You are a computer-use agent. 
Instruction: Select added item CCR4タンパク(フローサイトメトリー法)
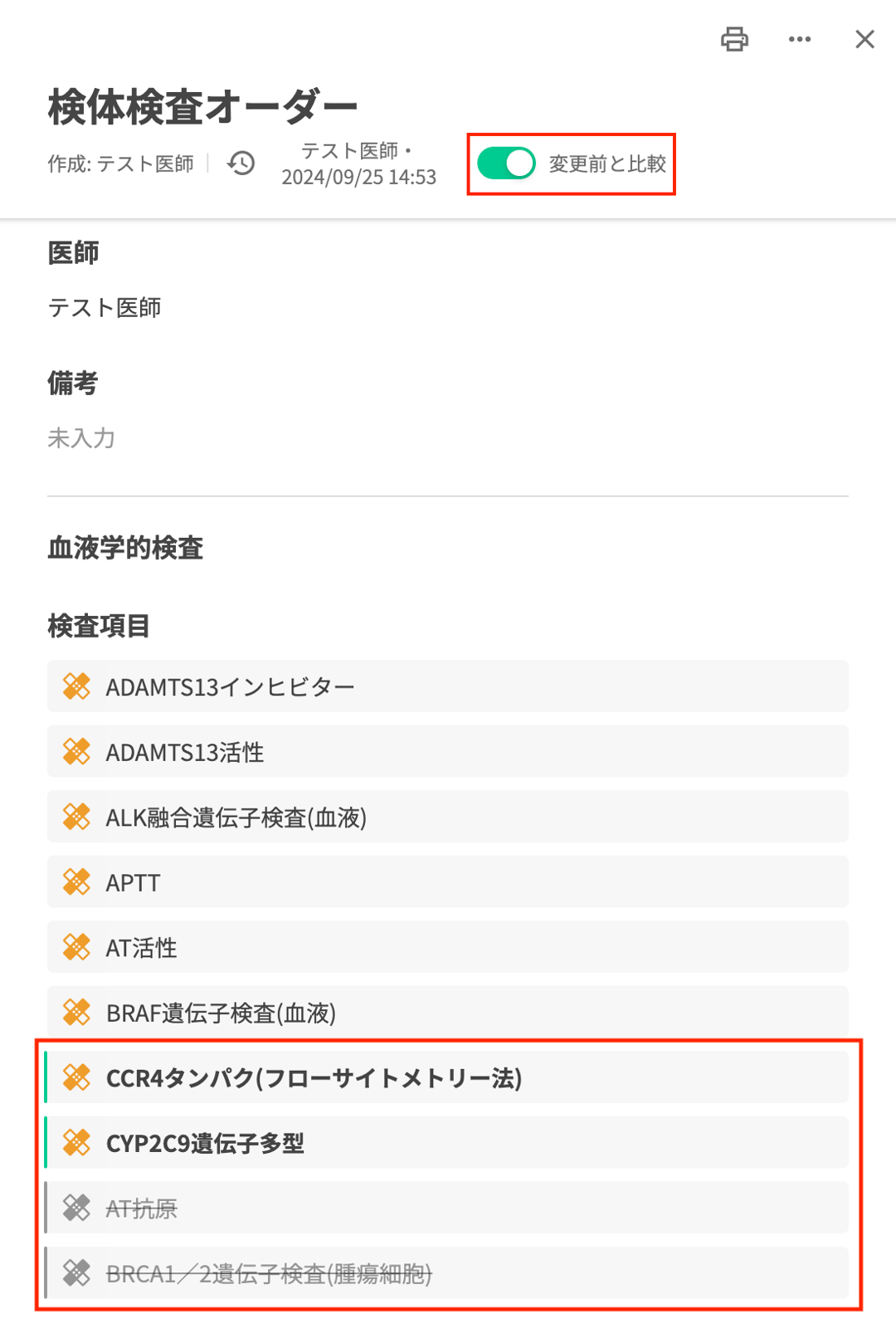pos(448,1077)
